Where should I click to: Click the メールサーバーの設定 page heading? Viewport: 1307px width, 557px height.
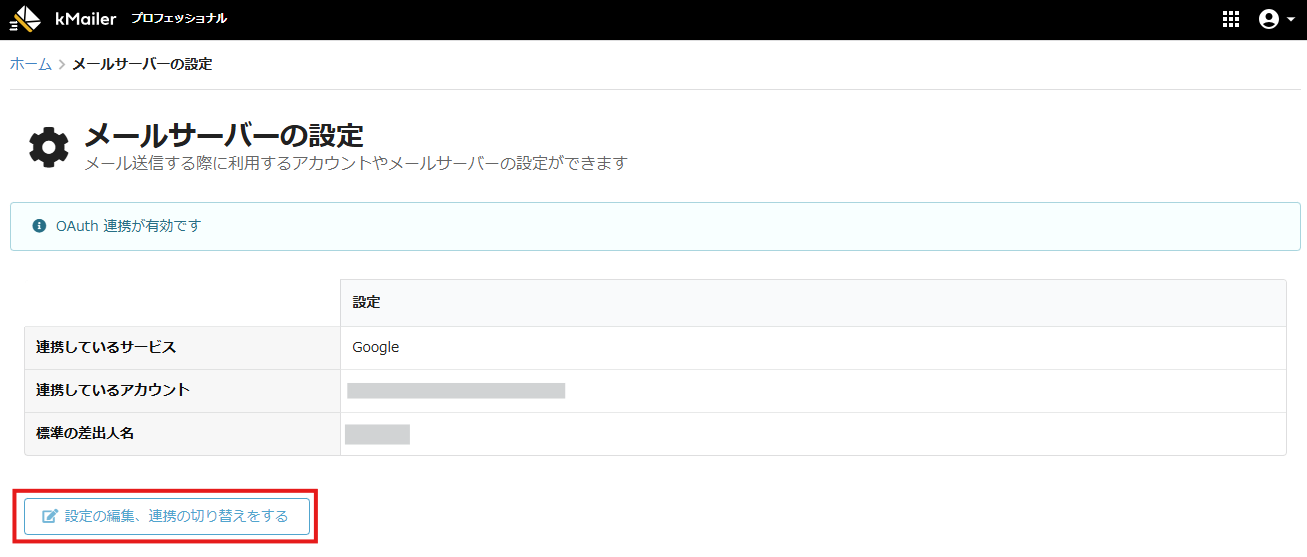point(223,136)
